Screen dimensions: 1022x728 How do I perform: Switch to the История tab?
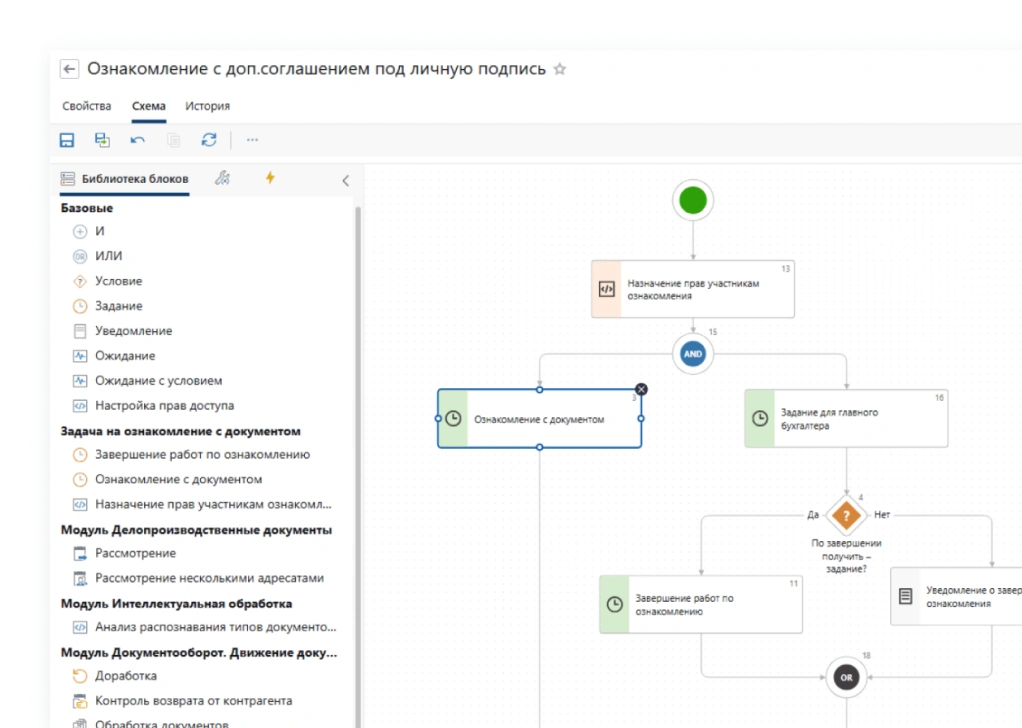coord(207,106)
